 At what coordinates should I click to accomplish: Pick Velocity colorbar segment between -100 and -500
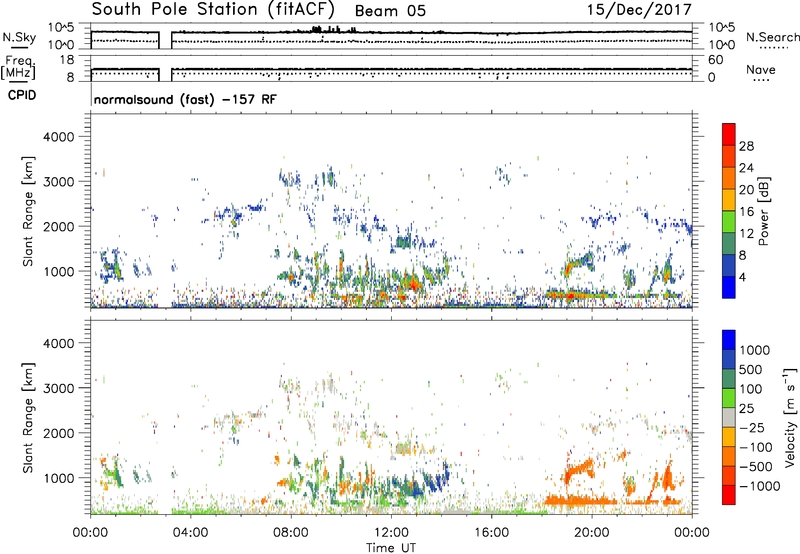[729, 456]
